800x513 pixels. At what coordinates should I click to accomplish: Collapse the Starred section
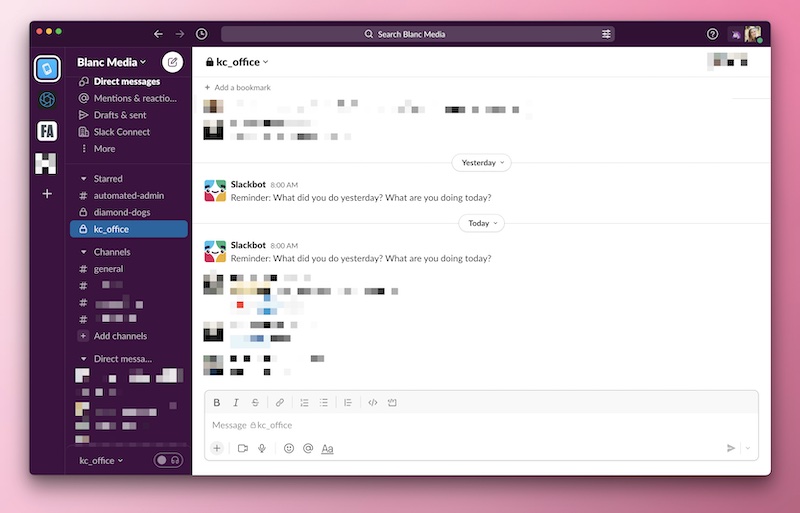click(x=84, y=179)
